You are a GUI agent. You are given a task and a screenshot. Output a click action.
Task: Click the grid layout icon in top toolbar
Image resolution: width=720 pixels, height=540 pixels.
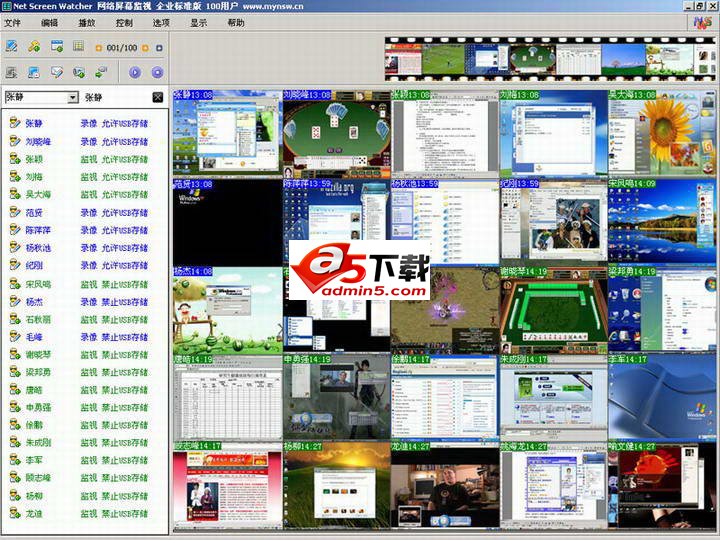[78, 46]
